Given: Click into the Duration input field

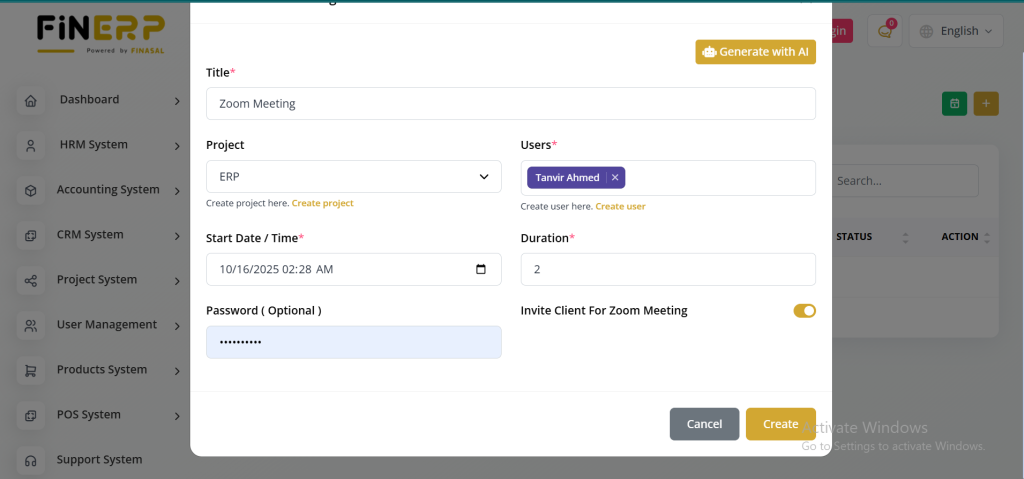Looking at the screenshot, I should [667, 269].
